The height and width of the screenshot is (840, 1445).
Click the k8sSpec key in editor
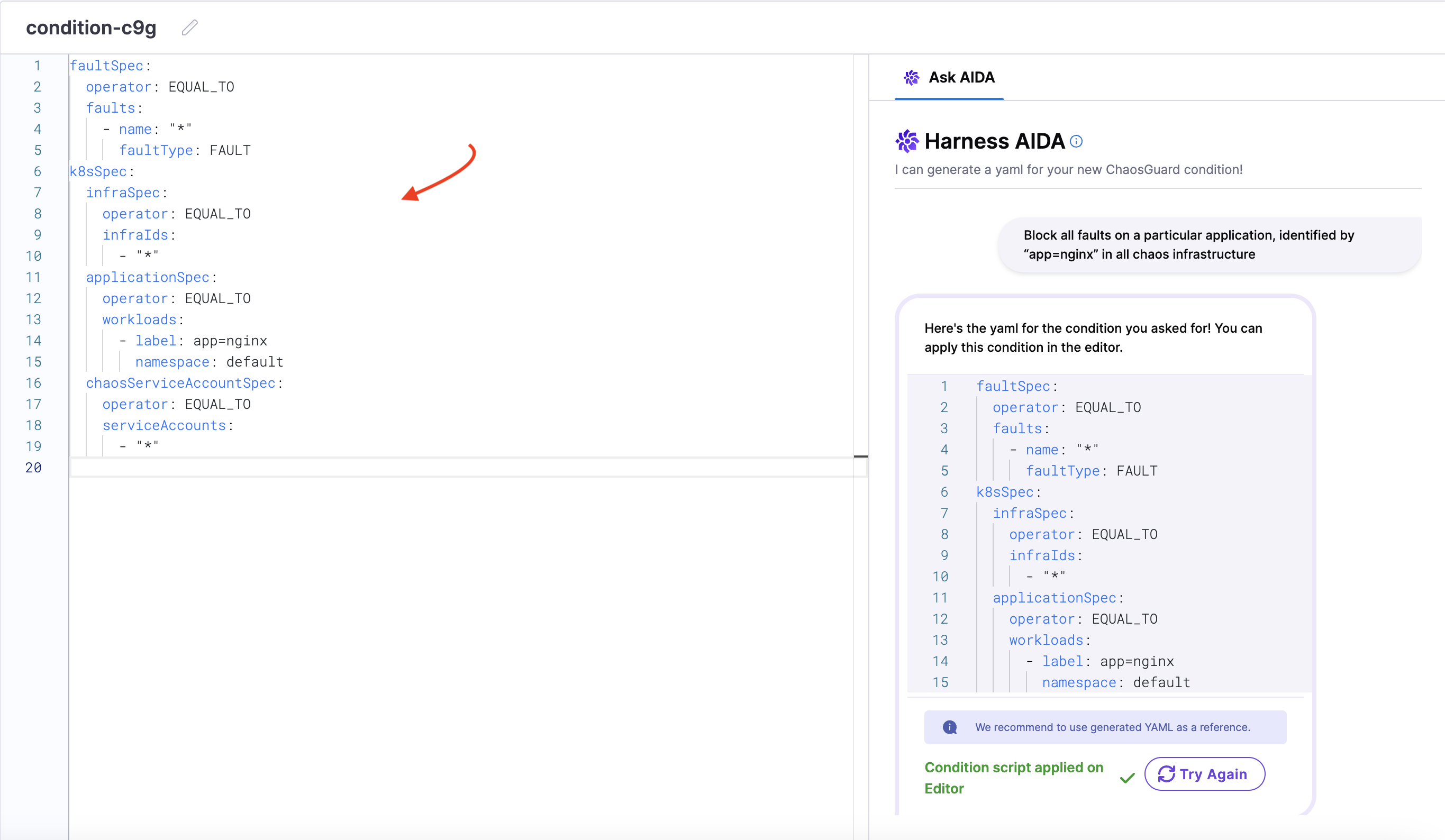pos(98,171)
